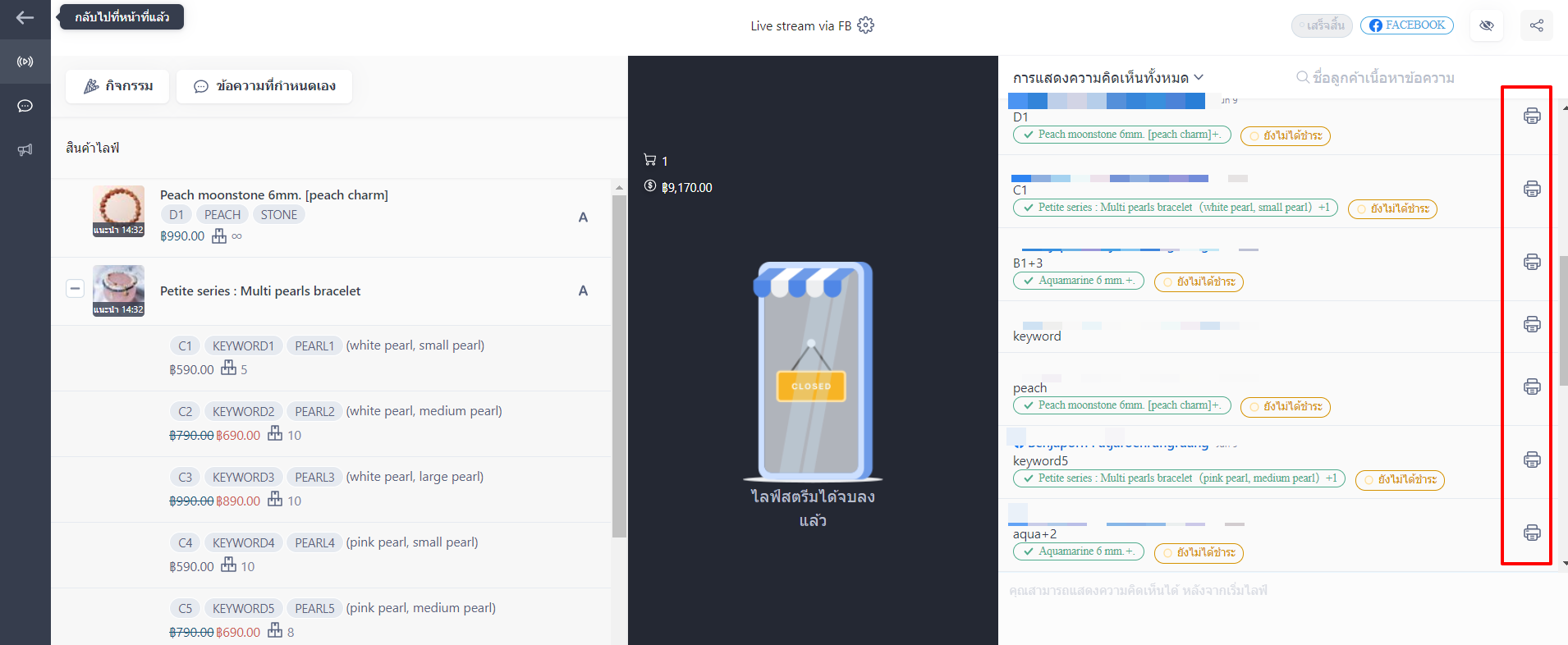Click the customer name search field
Viewport: 1568px width, 645px height.
click(x=1376, y=78)
